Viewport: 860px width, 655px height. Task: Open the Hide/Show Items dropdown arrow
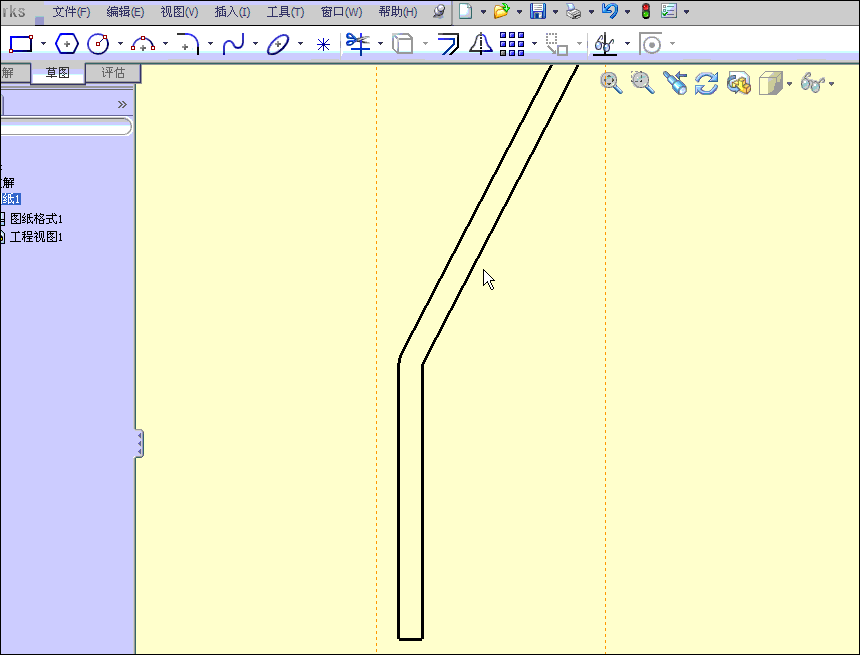point(831,84)
